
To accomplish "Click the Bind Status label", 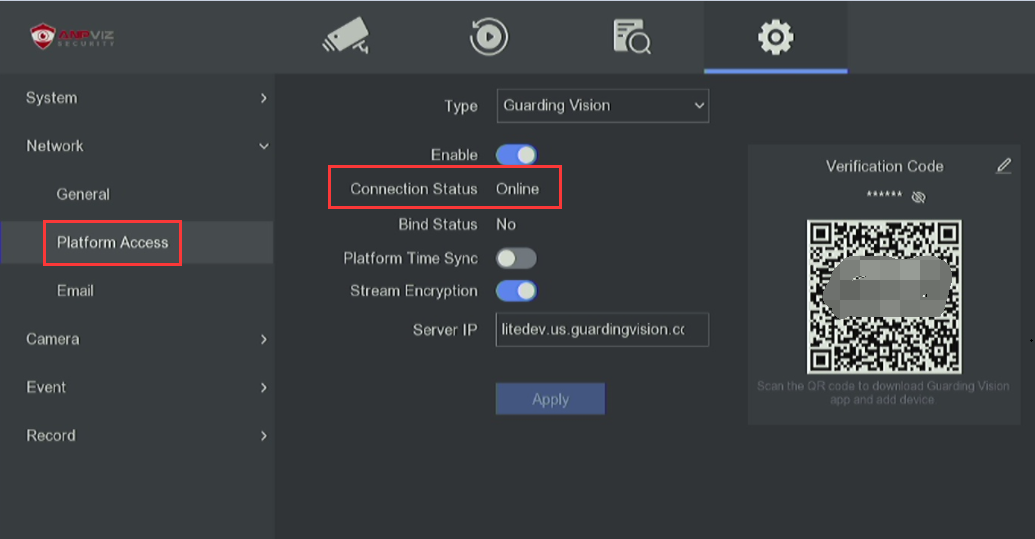I will pyautogui.click(x=438, y=224).
